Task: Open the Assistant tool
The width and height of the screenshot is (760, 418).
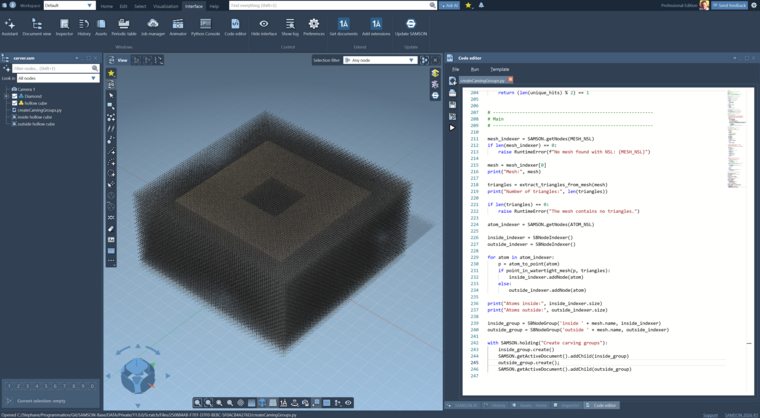Action: pyautogui.click(x=10, y=26)
